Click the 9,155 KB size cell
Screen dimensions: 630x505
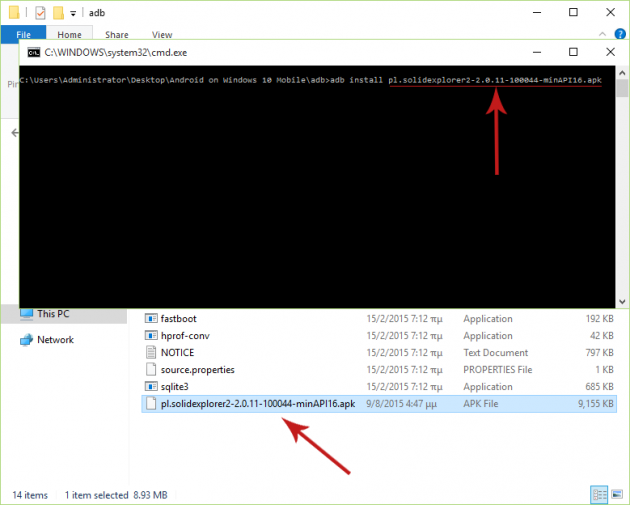point(595,404)
